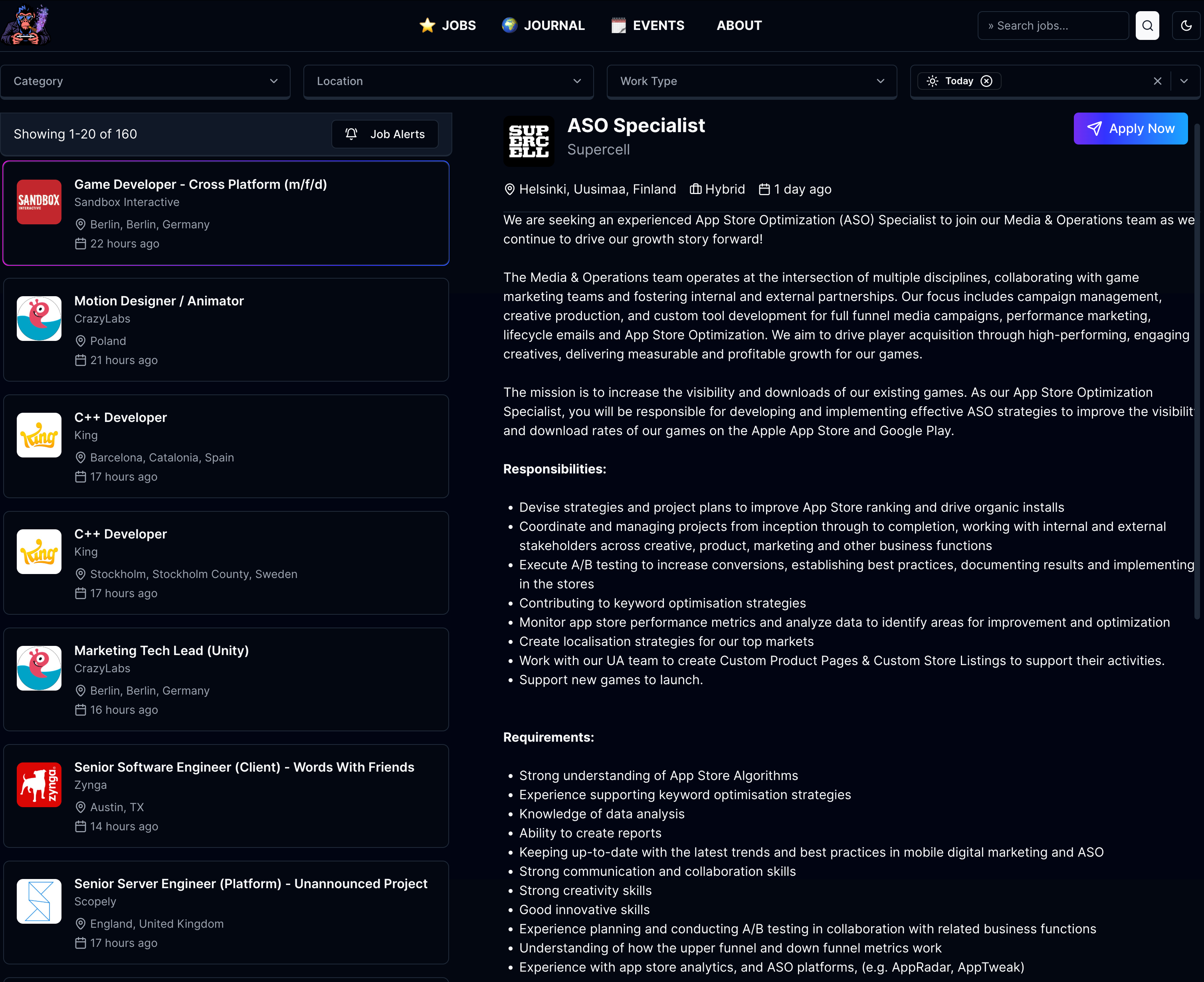The width and height of the screenshot is (1204, 982).
Task: Click the Sandbox Interactive logo
Action: click(x=39, y=202)
